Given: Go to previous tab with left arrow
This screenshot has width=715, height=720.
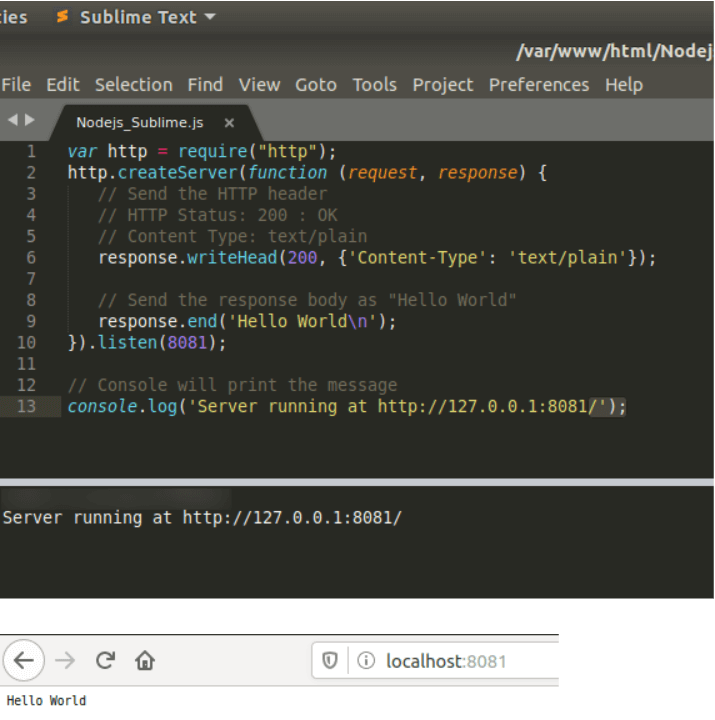Looking at the screenshot, I should tap(13, 120).
